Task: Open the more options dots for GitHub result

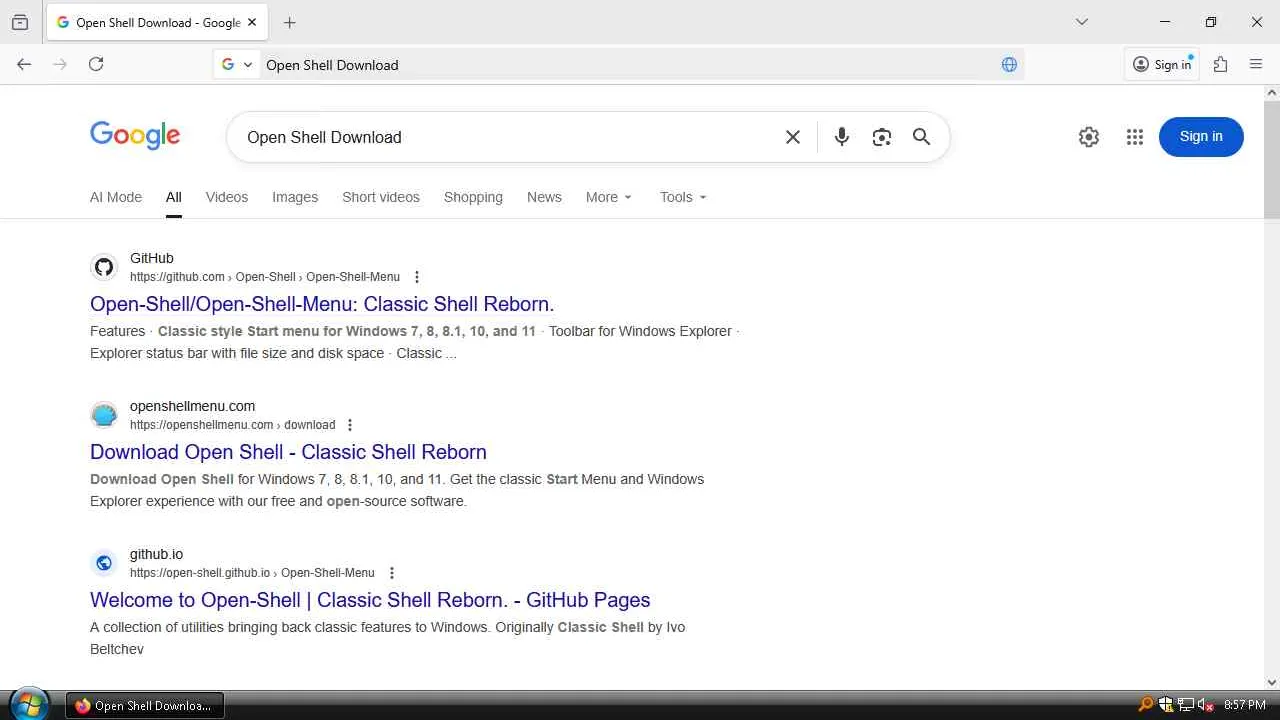Action: tap(417, 277)
